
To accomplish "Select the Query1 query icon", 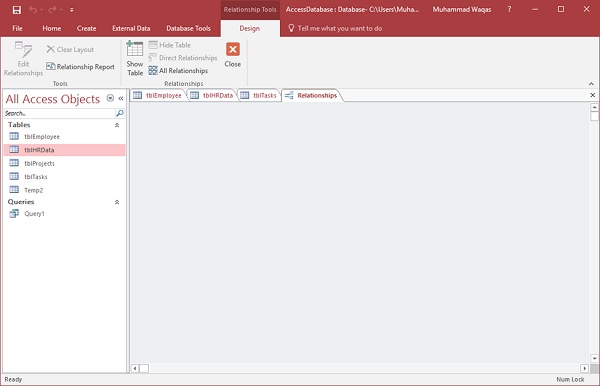I will point(14,213).
